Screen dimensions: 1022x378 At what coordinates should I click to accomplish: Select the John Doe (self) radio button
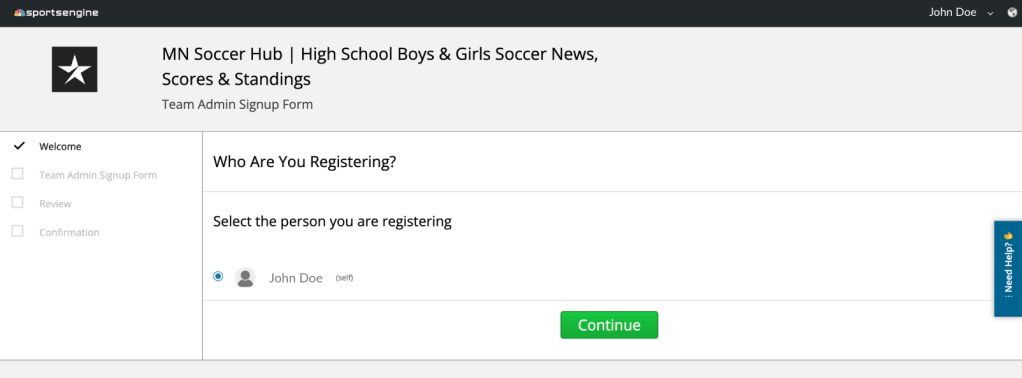(218, 276)
